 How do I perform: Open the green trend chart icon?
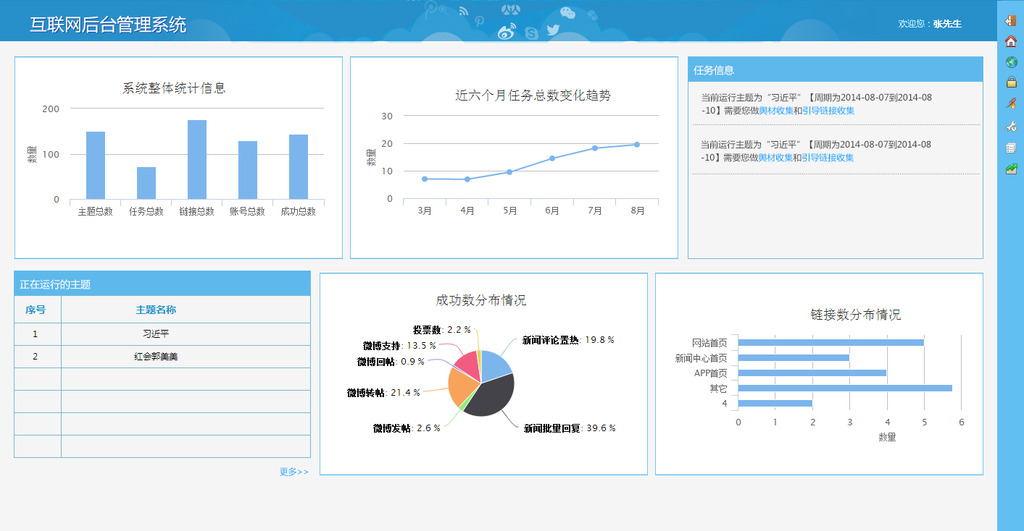click(1011, 169)
